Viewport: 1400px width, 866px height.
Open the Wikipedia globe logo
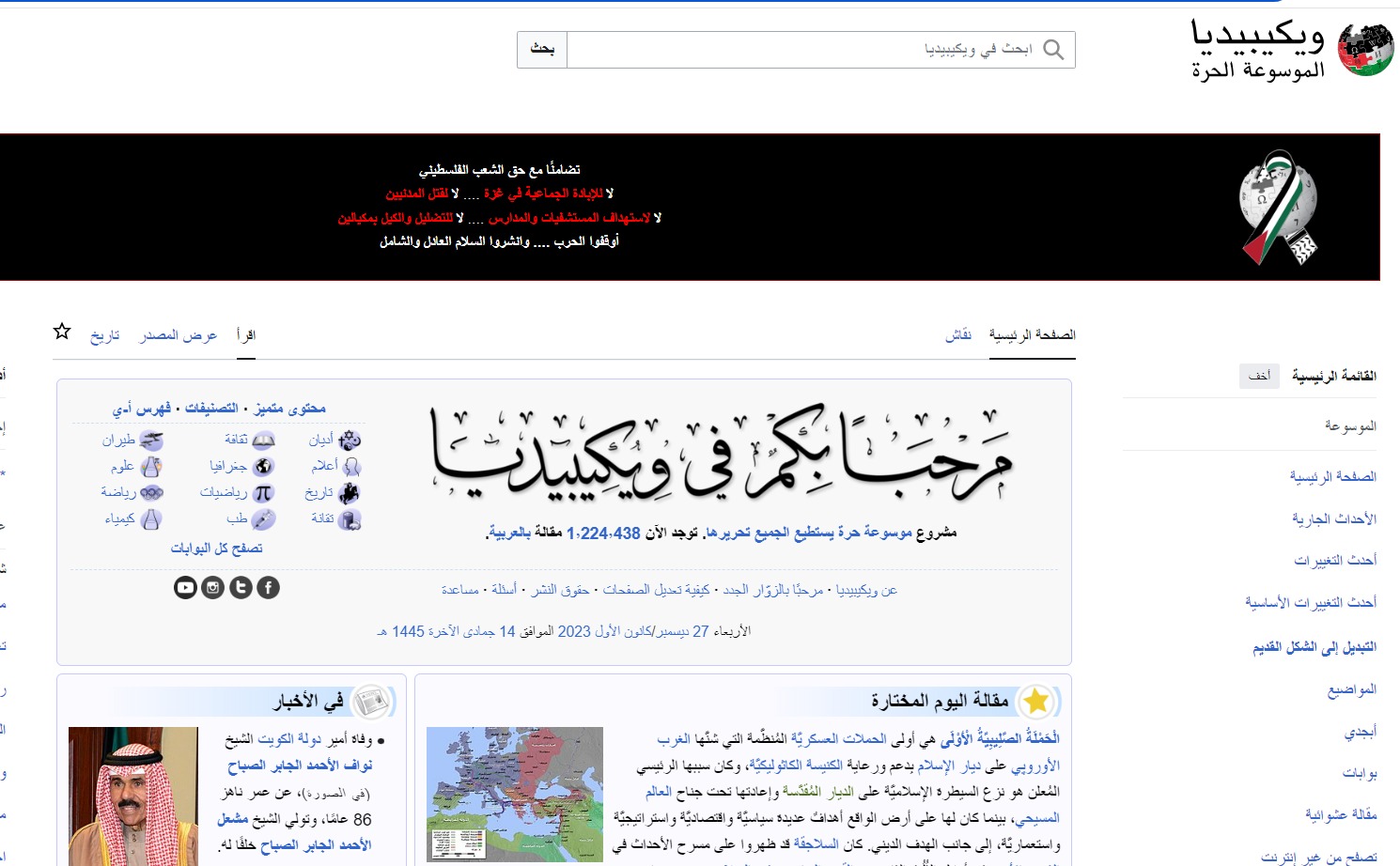tap(1365, 50)
